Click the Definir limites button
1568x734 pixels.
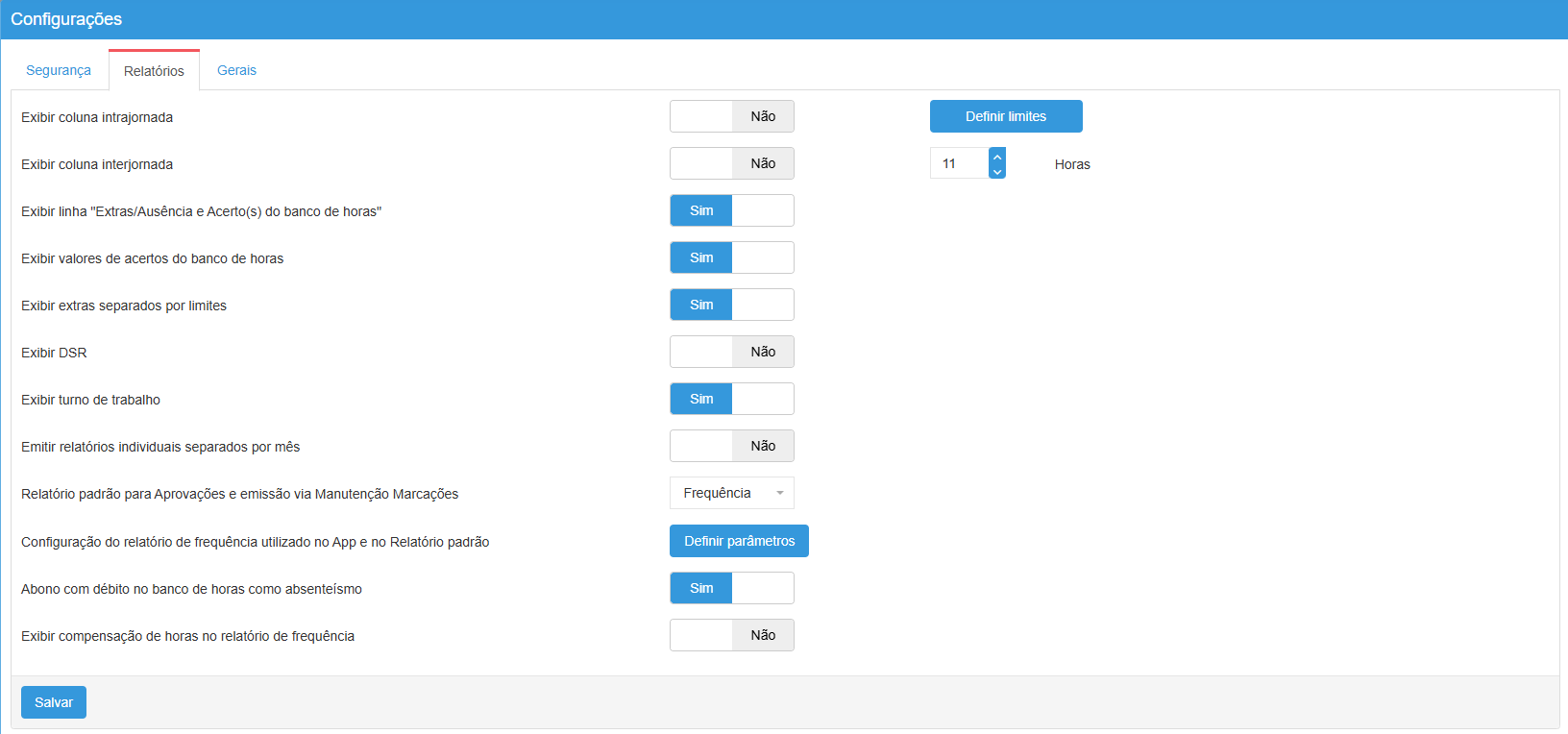pyautogui.click(x=1005, y=116)
